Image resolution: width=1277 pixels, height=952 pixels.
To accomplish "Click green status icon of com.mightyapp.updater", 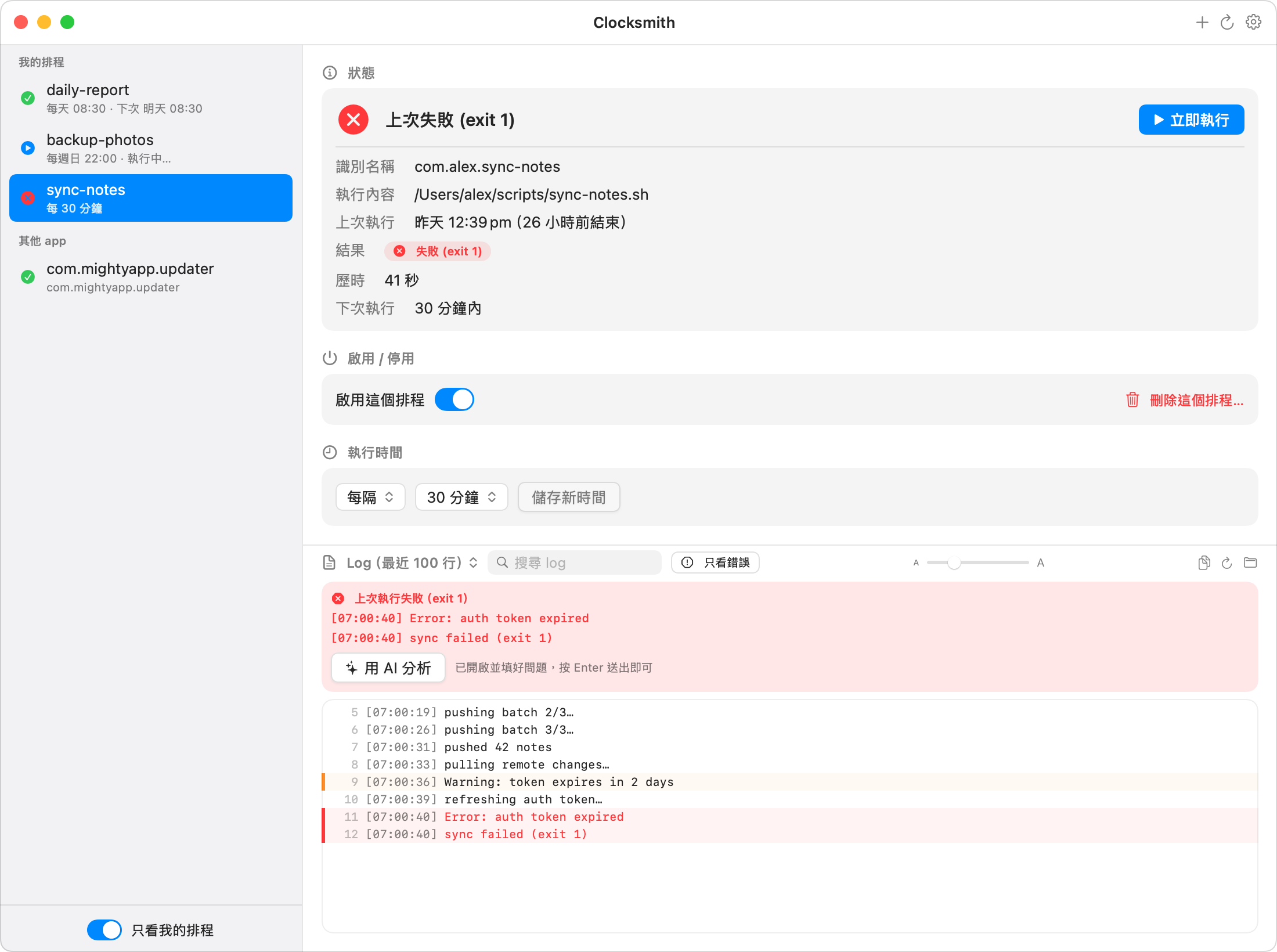I will point(28,277).
